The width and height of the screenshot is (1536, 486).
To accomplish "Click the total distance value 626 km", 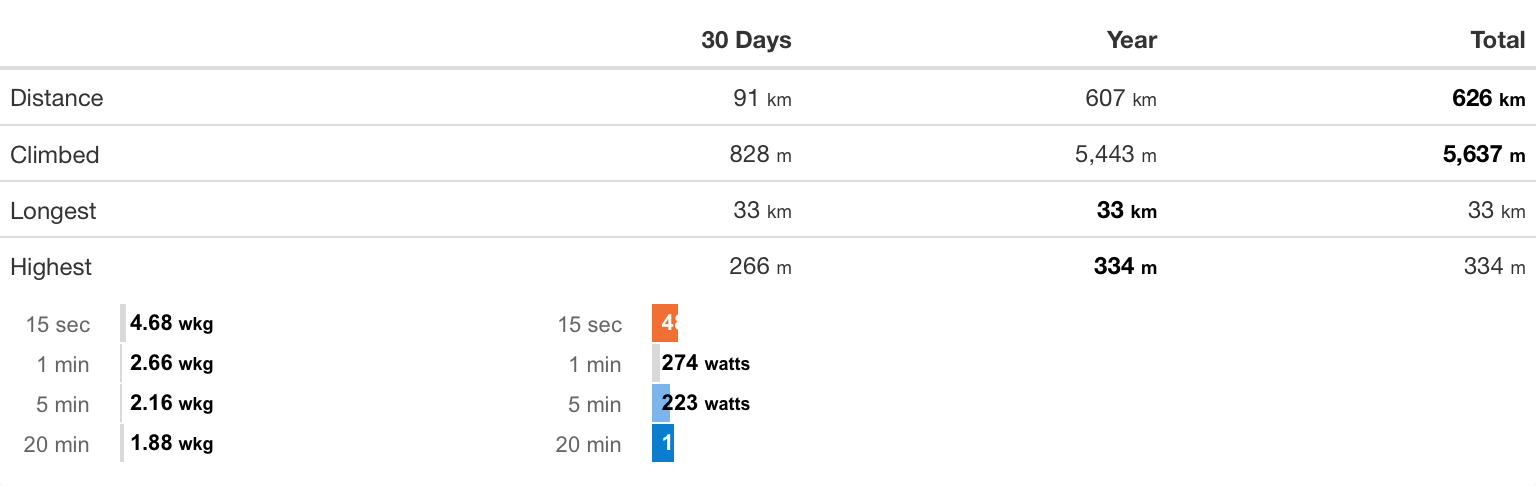I will [1488, 98].
